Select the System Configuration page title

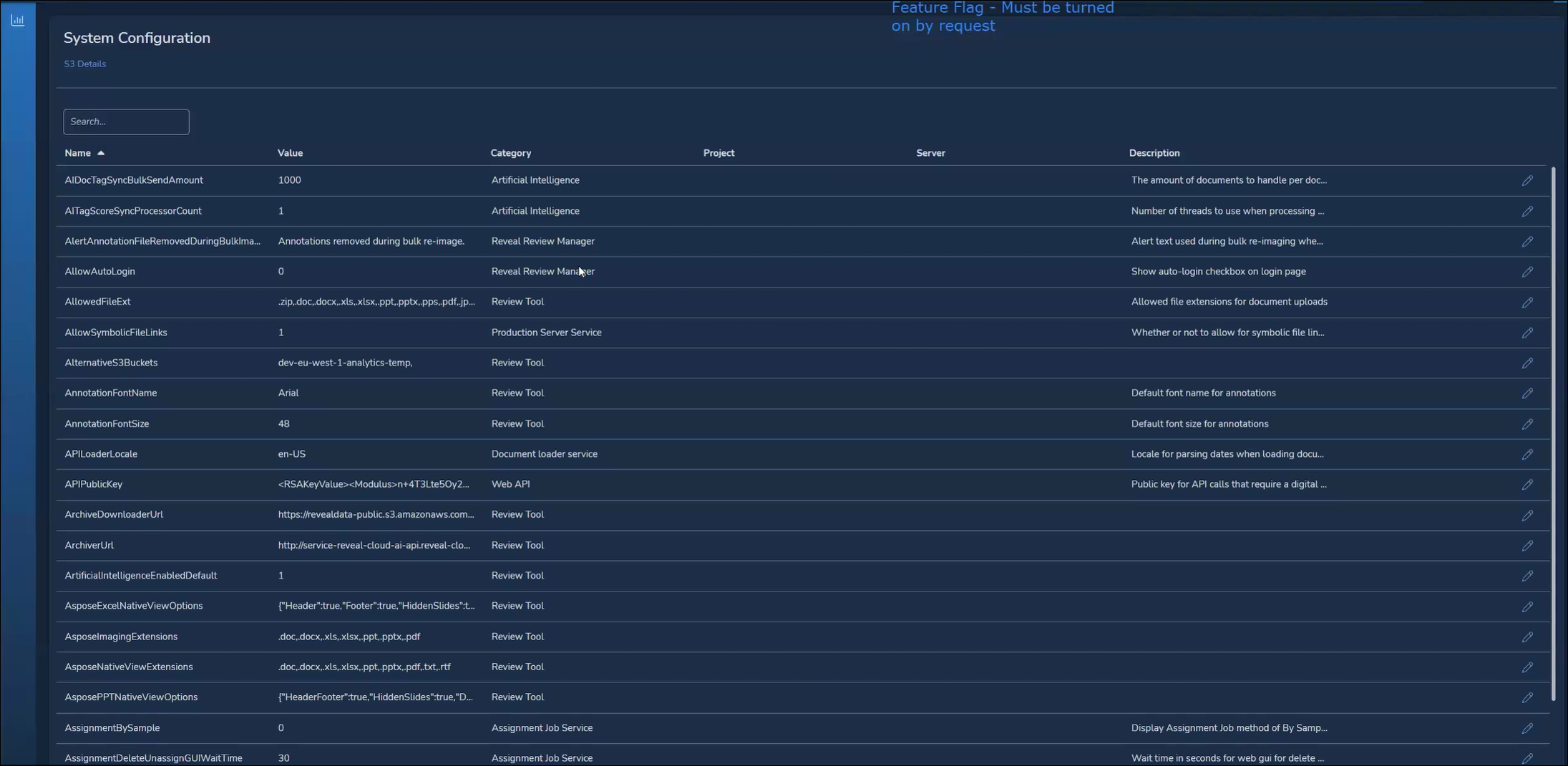tap(137, 38)
